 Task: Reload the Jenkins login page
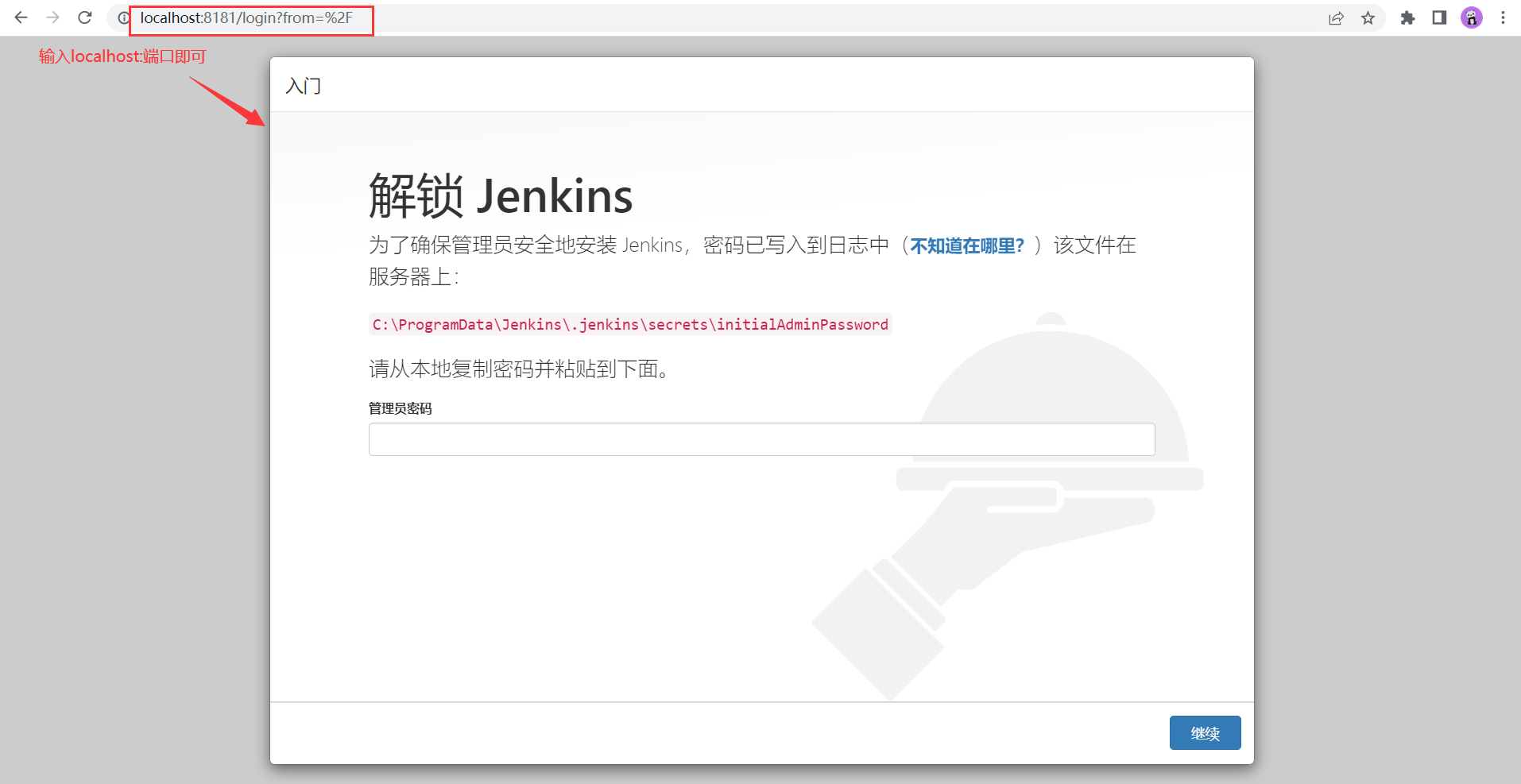point(85,17)
